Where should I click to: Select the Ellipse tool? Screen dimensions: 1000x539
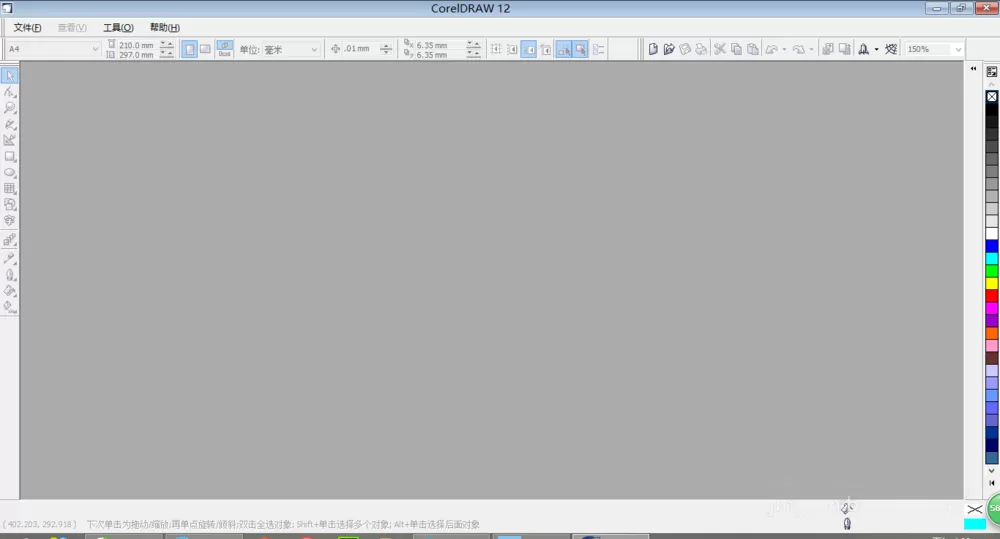pyautogui.click(x=10, y=172)
